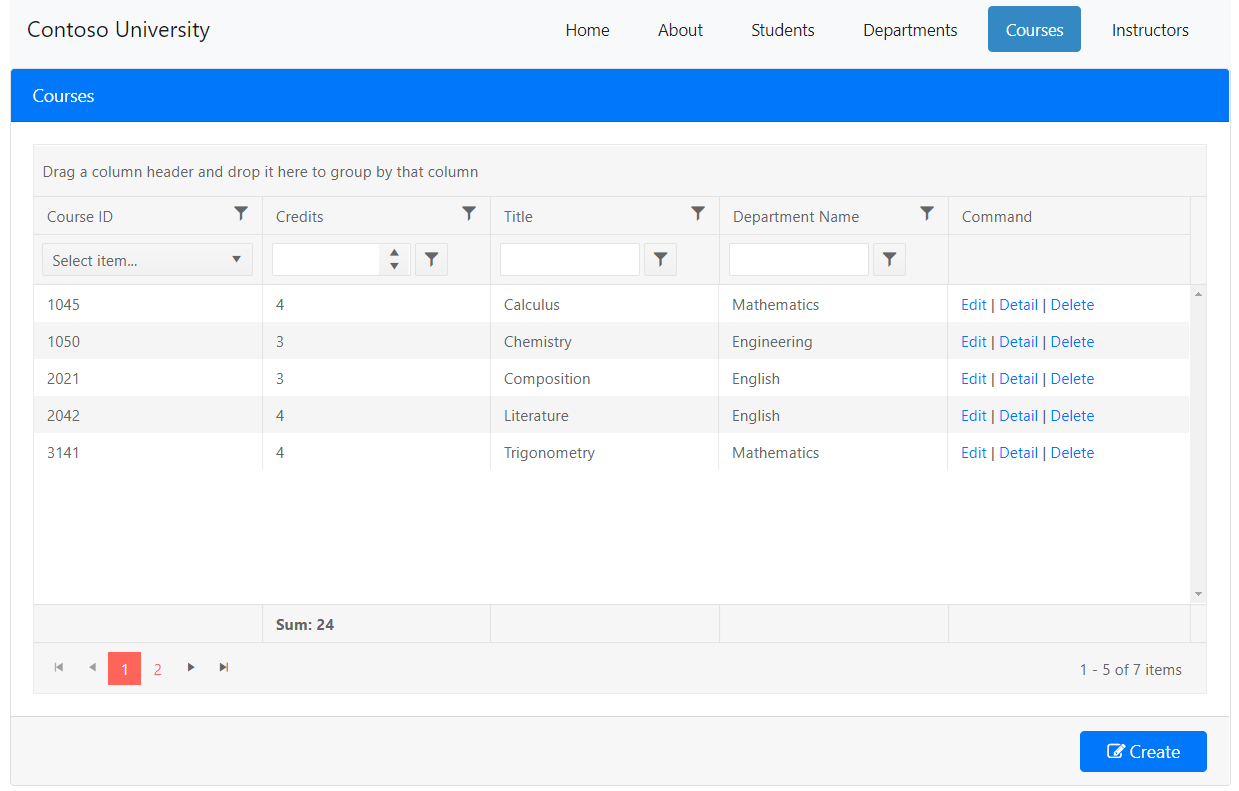1239x791 pixels.
Task: Increase the Credits filter value with up arrow
Action: coord(395,253)
